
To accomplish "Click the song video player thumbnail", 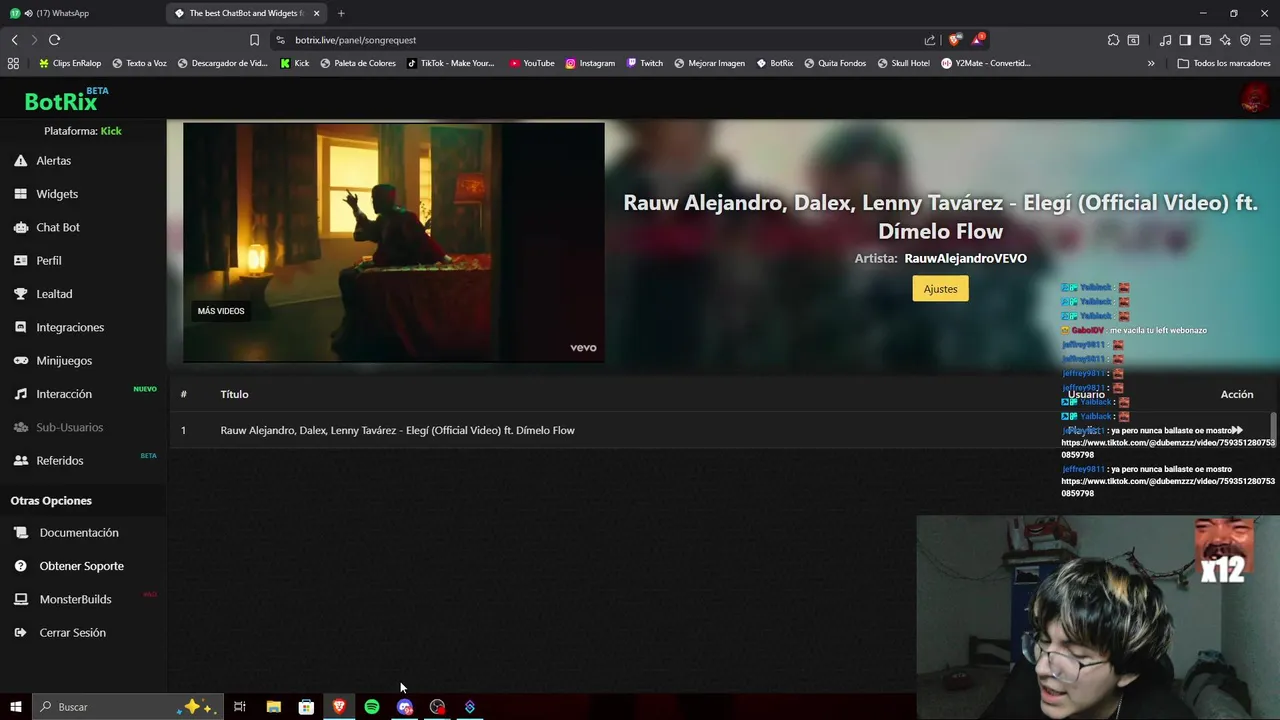I will coord(394,242).
